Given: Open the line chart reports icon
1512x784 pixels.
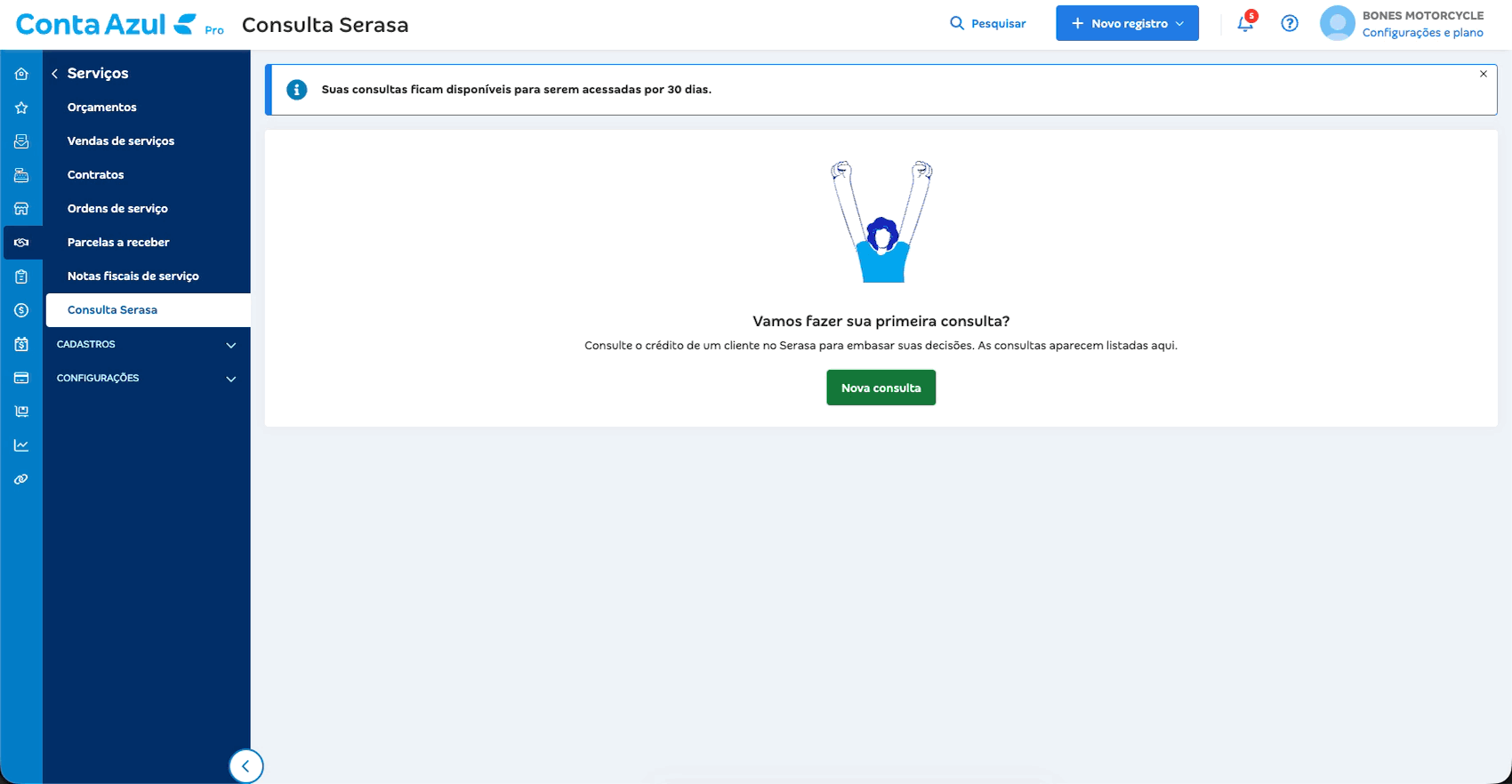Looking at the screenshot, I should pyautogui.click(x=21, y=445).
